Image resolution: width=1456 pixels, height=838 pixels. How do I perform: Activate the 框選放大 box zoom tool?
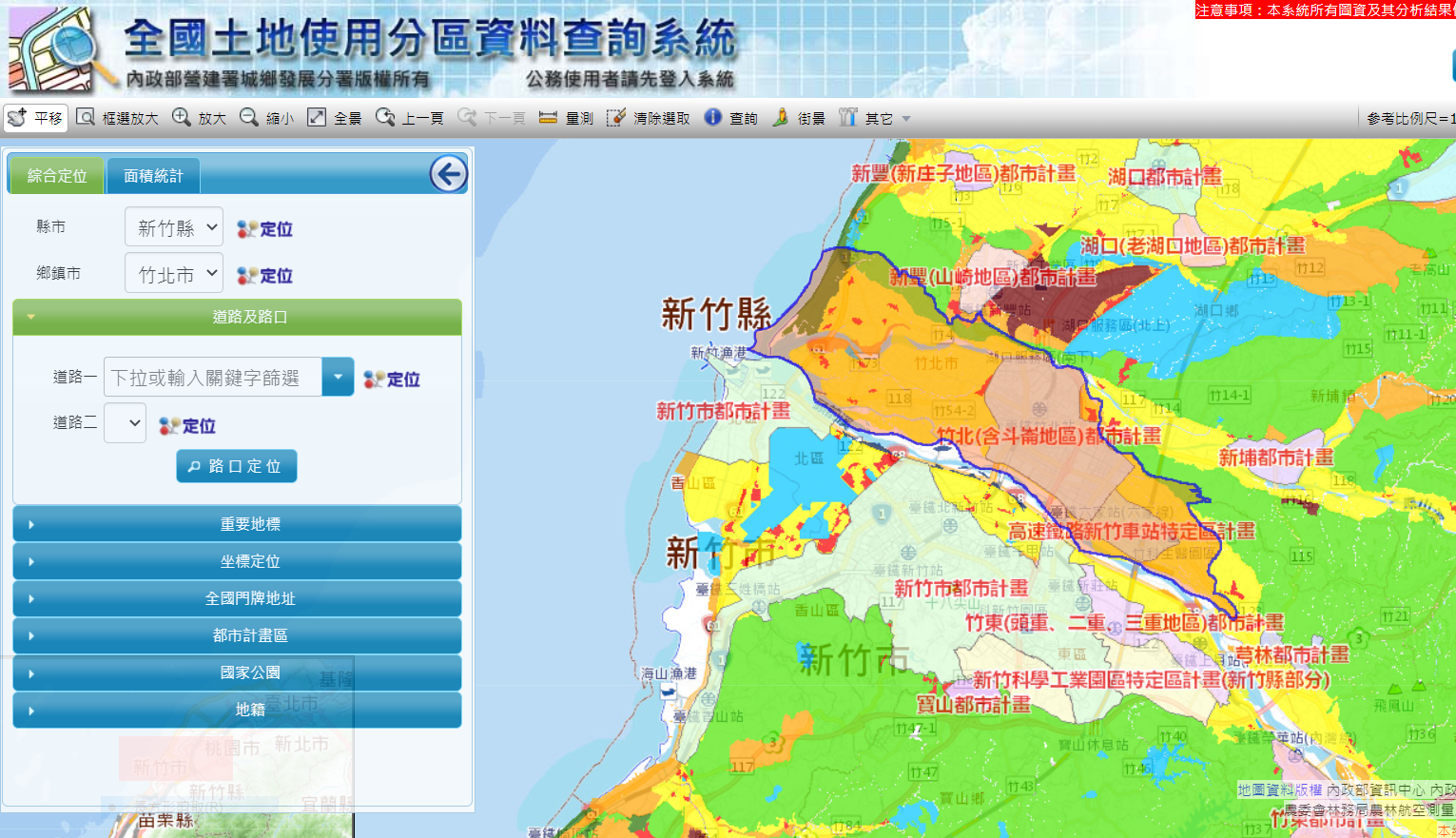click(118, 118)
